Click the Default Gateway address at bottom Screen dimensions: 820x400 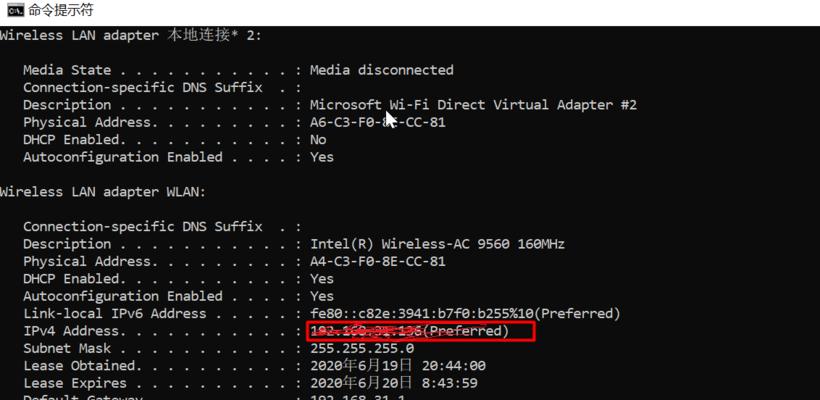click(x=358, y=397)
